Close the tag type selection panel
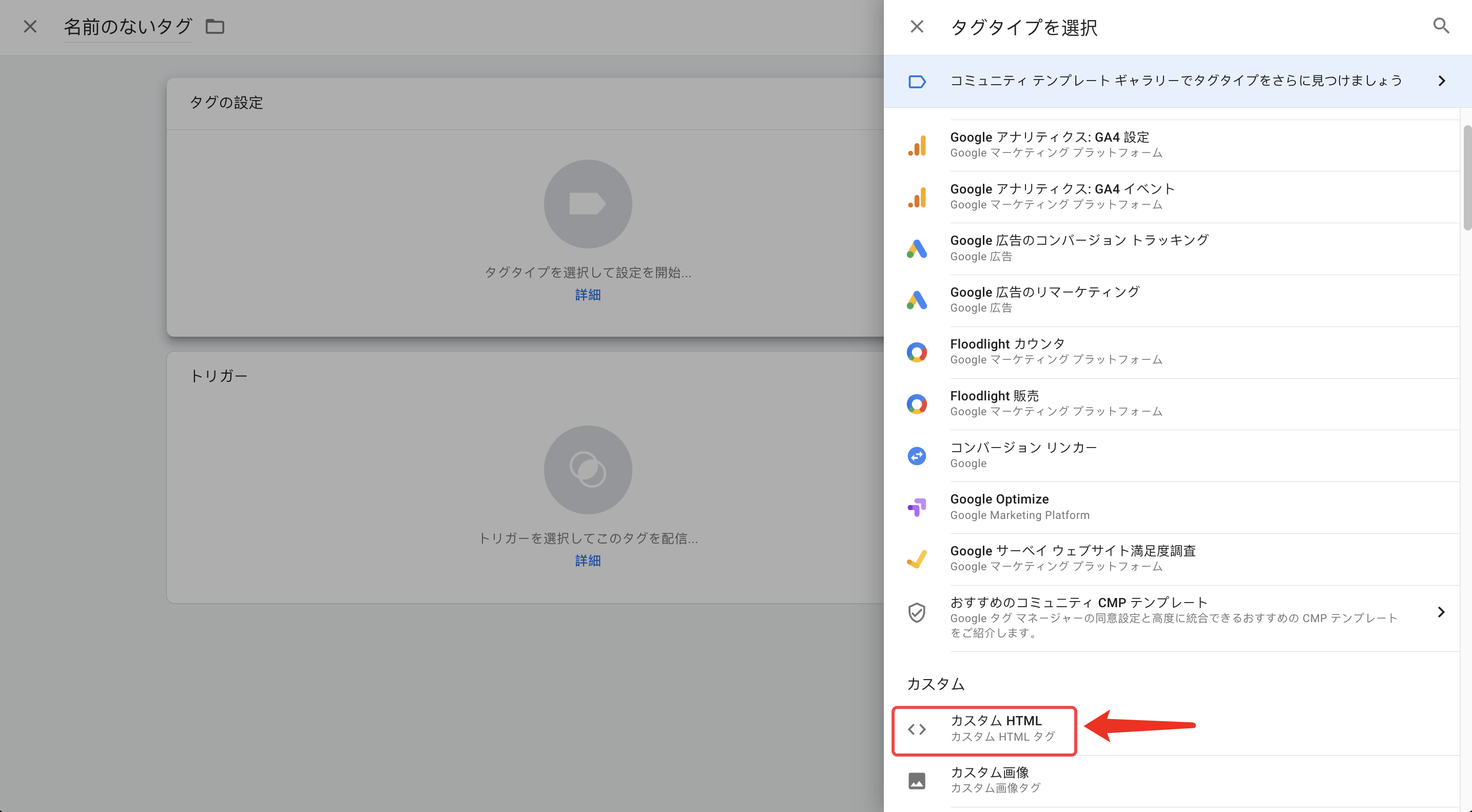The height and width of the screenshot is (812, 1472). tap(917, 26)
